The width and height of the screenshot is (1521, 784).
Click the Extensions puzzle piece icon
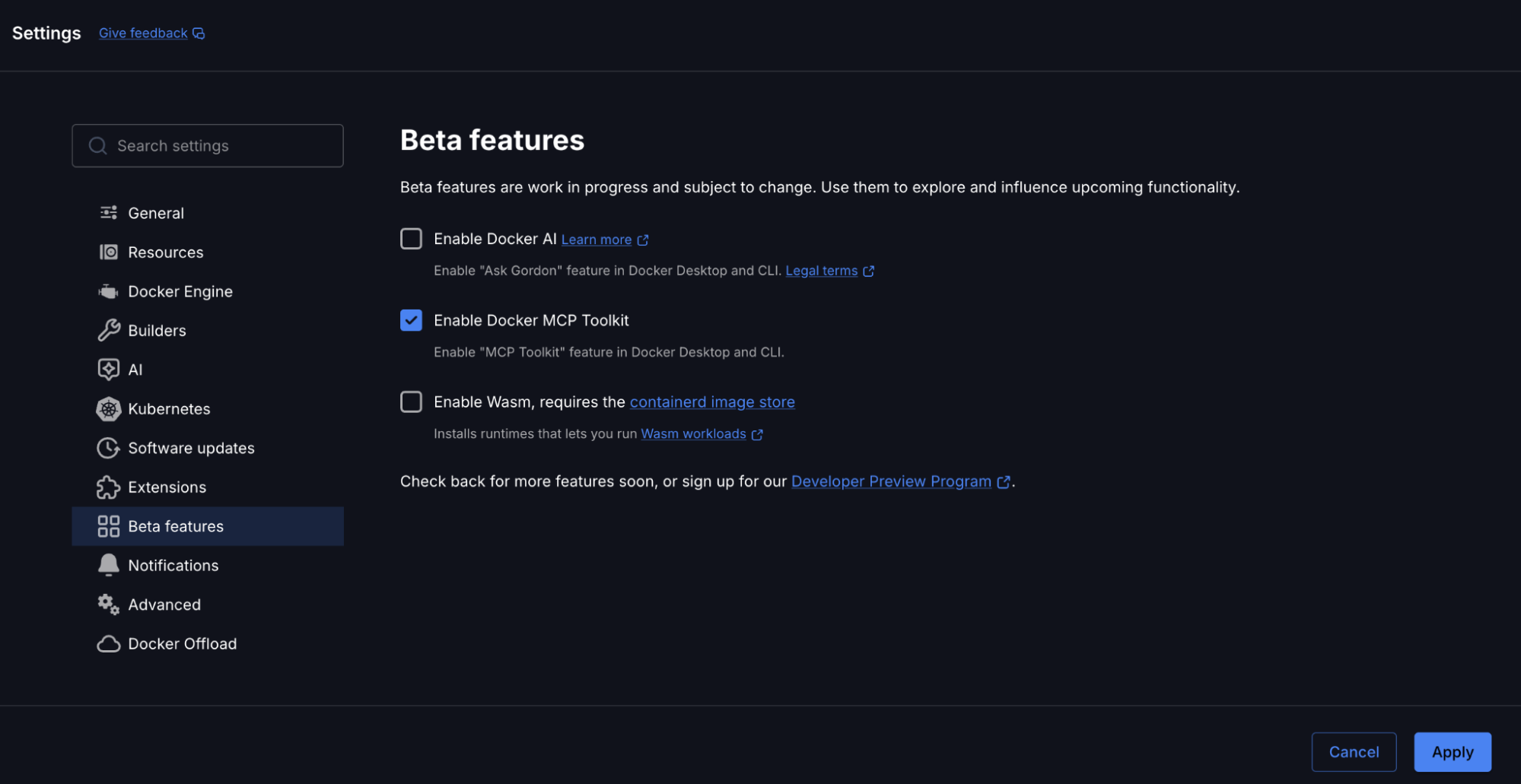(109, 487)
